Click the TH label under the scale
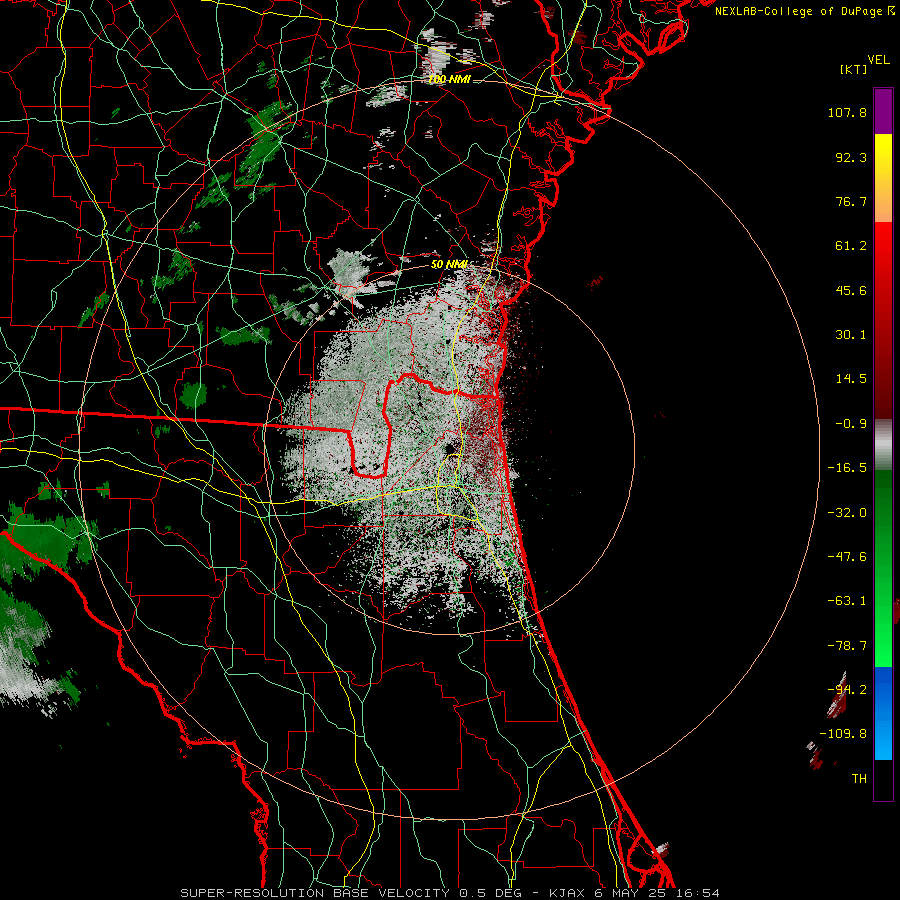 pos(859,779)
